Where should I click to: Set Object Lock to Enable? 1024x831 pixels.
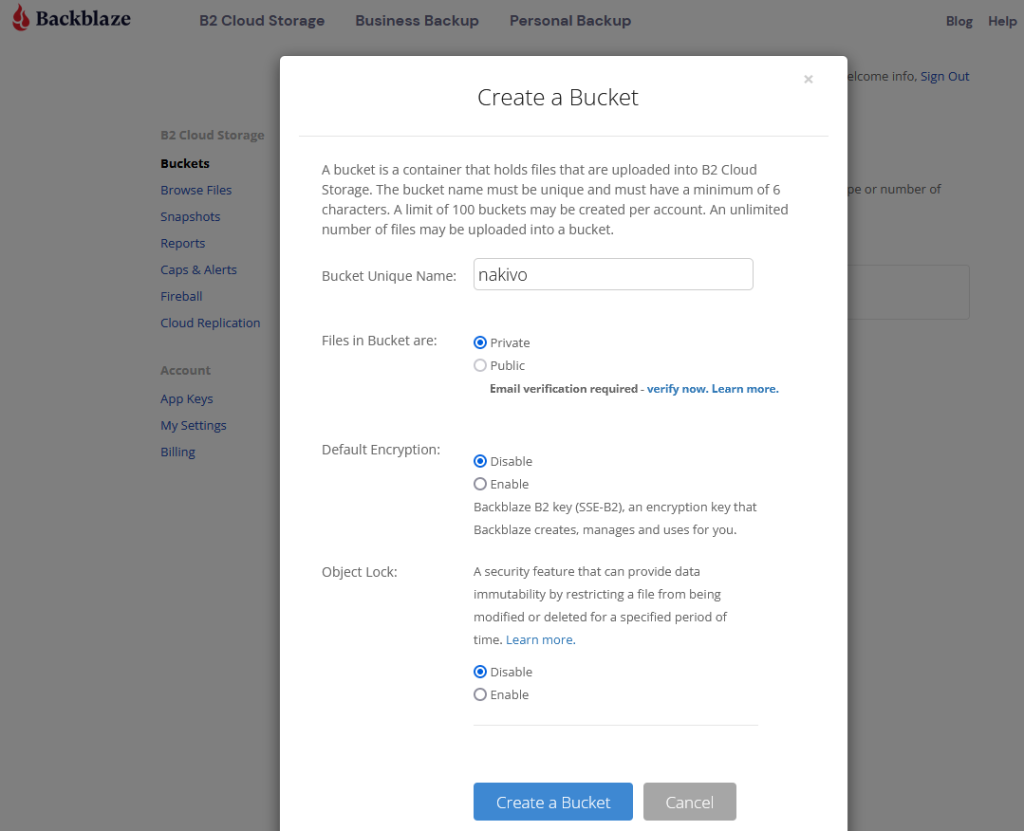[480, 694]
